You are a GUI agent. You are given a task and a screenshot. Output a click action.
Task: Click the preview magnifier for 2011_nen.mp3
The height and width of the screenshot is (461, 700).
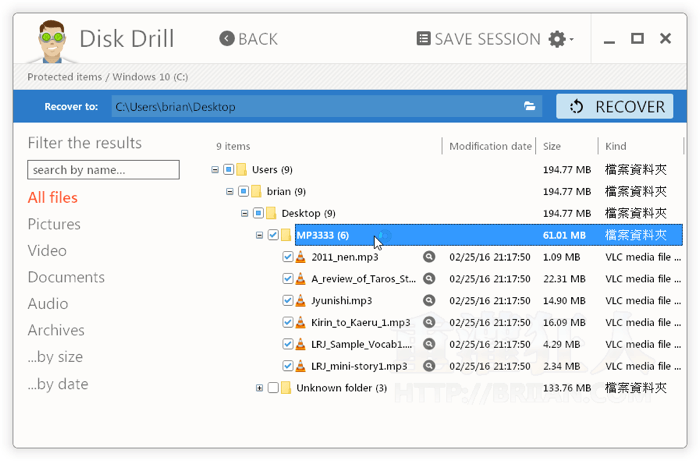tap(429, 257)
